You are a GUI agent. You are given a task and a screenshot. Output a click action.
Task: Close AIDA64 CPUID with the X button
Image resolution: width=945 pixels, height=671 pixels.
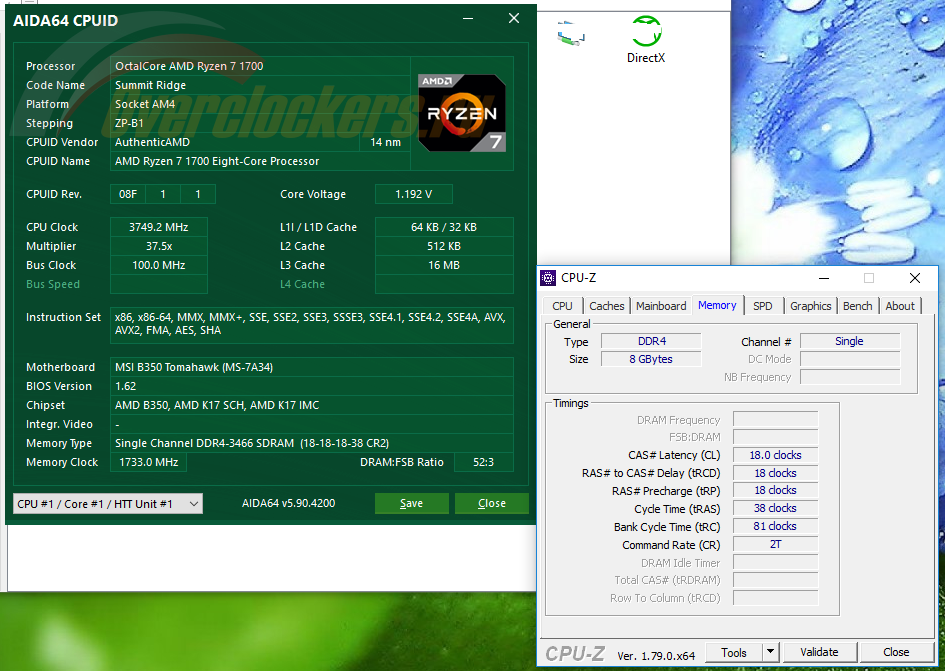coord(514,19)
